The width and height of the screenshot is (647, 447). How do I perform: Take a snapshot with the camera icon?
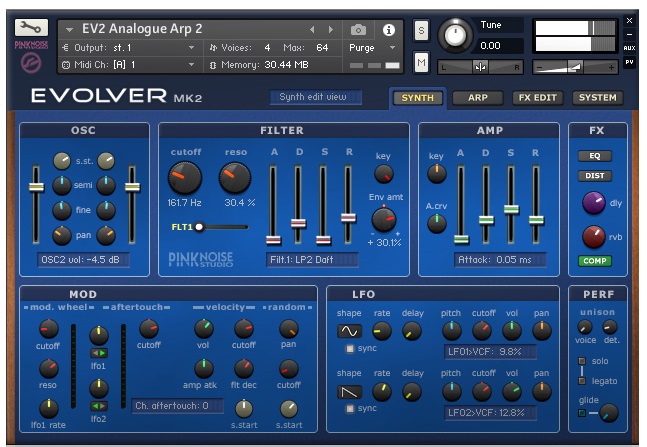coord(358,30)
